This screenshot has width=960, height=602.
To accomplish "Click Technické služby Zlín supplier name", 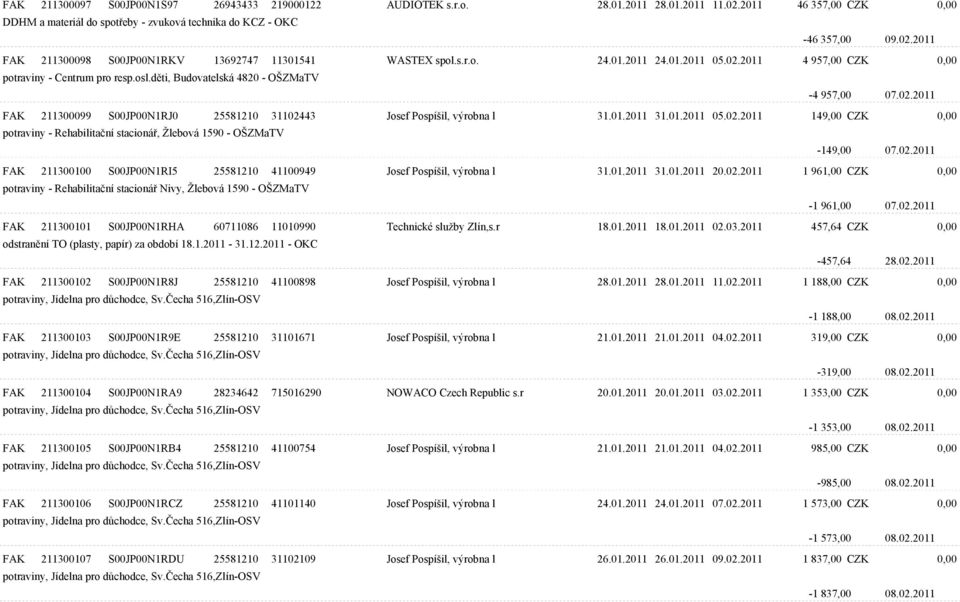I will [443, 227].
